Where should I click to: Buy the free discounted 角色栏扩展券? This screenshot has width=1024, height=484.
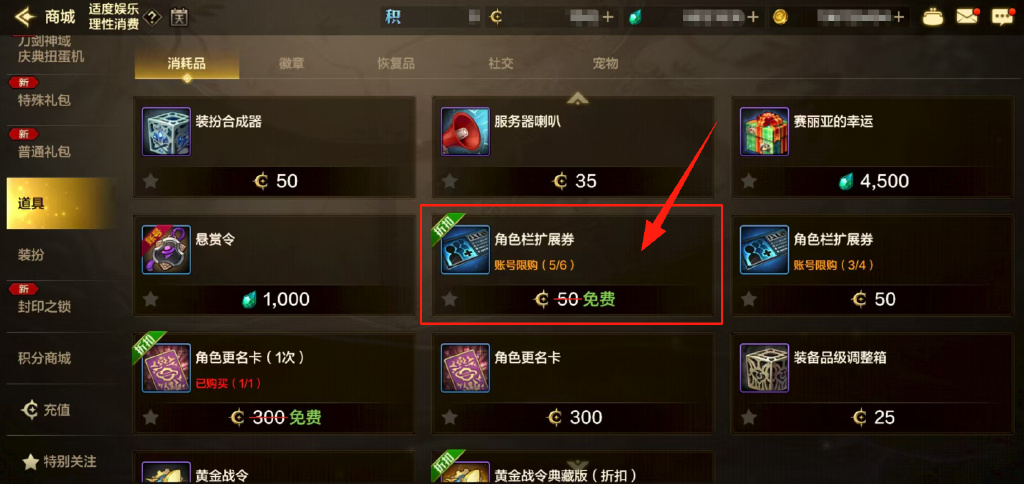572,266
